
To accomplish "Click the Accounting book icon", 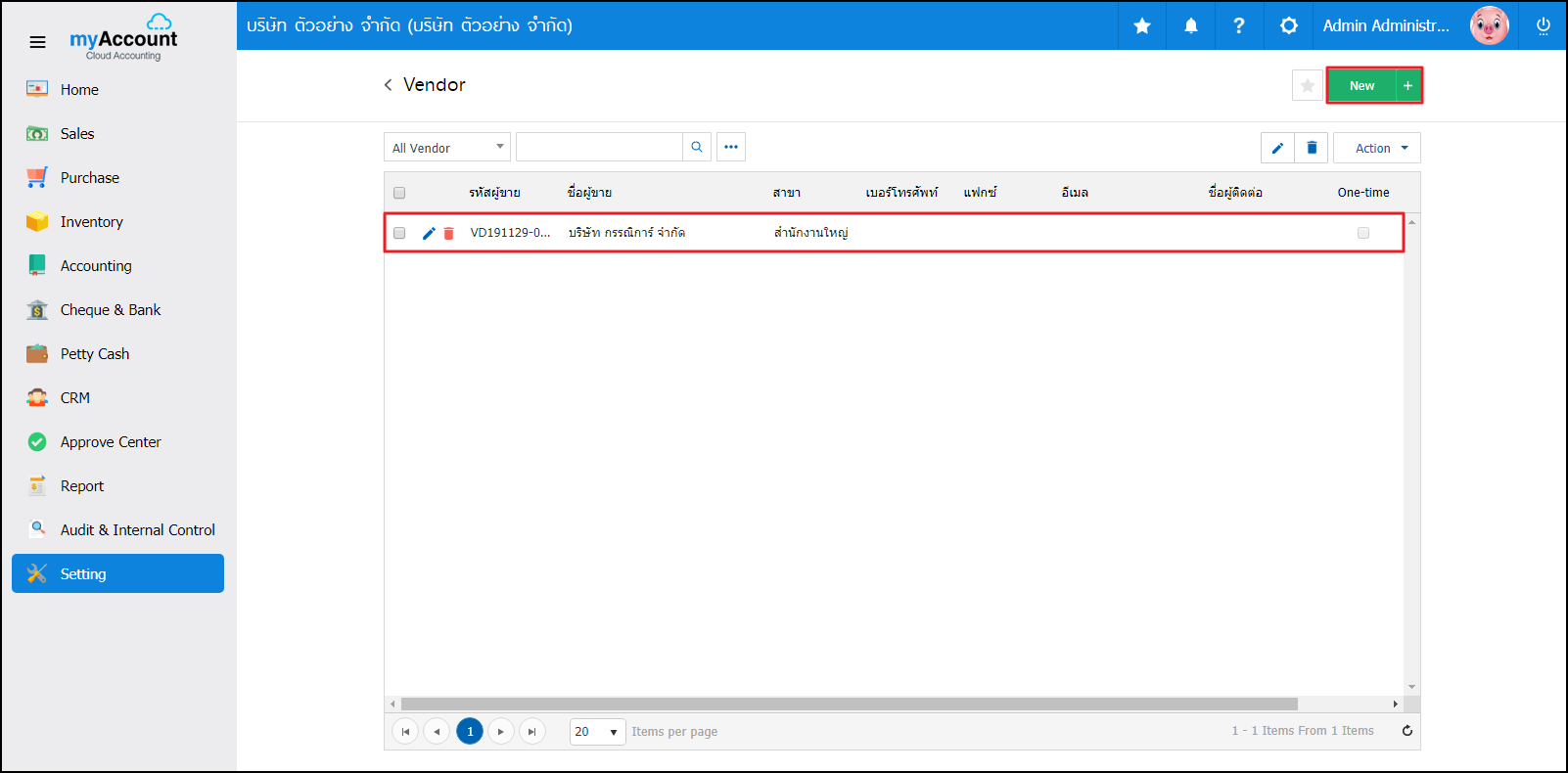I will (x=37, y=265).
